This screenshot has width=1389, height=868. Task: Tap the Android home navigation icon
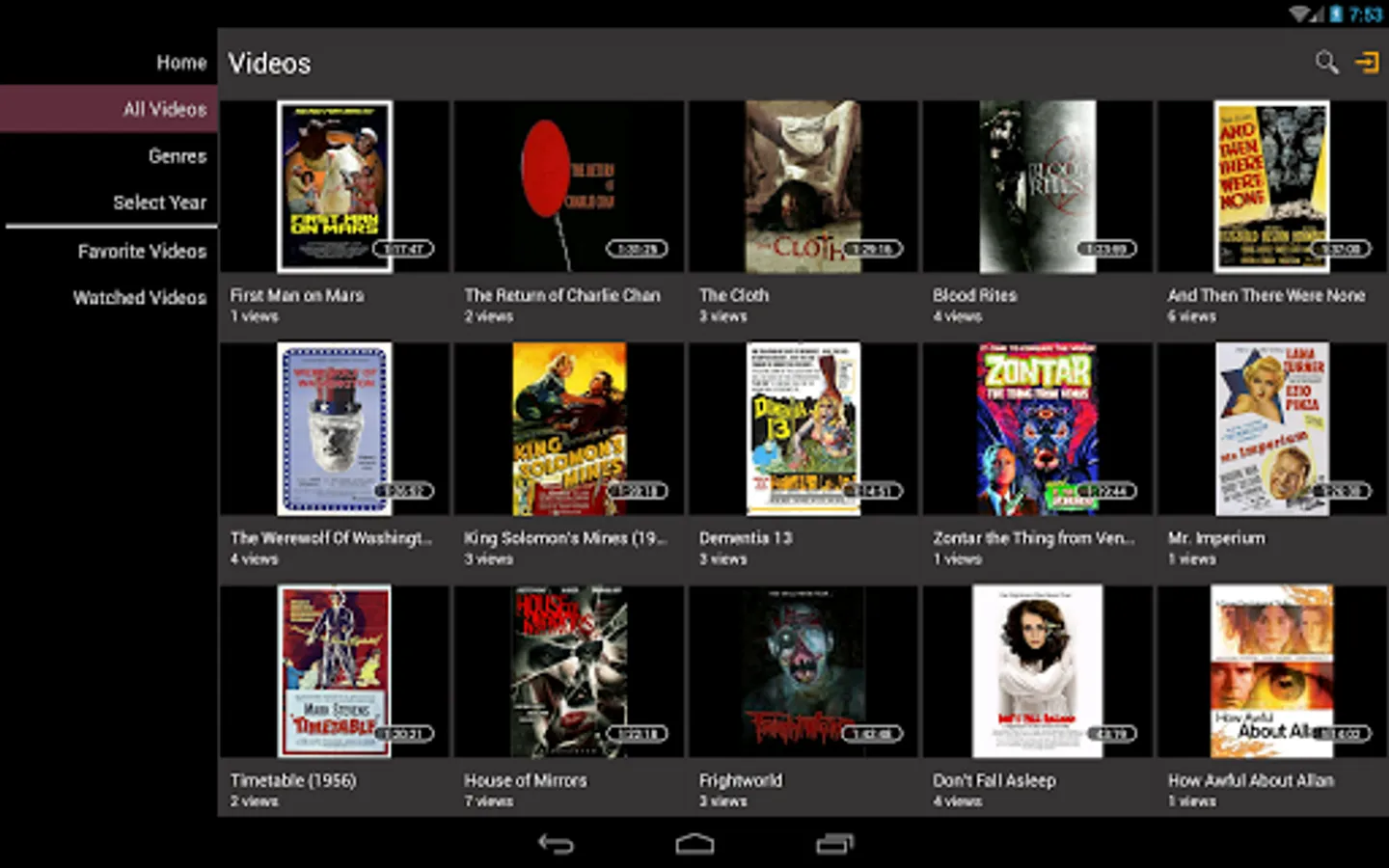pyautogui.click(x=694, y=844)
